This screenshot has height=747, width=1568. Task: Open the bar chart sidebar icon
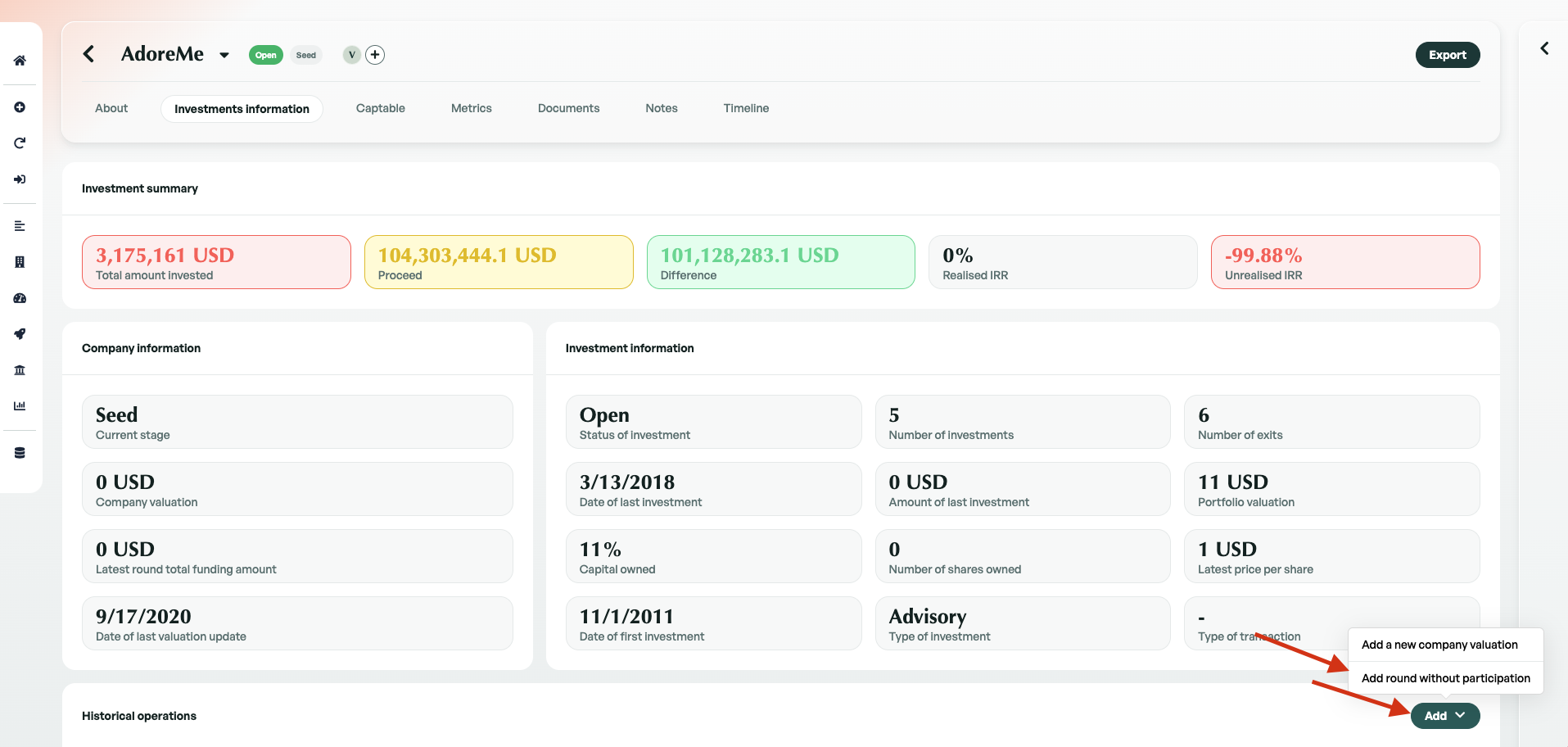pyautogui.click(x=20, y=406)
